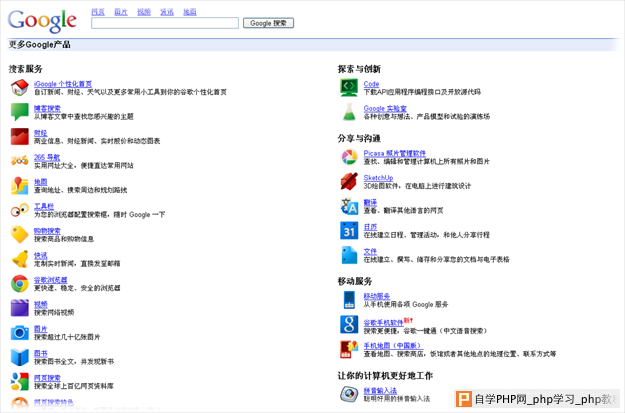The width and height of the screenshot is (625, 413).
Task: Click the purple video clapperboard icon
Action: click(x=20, y=308)
